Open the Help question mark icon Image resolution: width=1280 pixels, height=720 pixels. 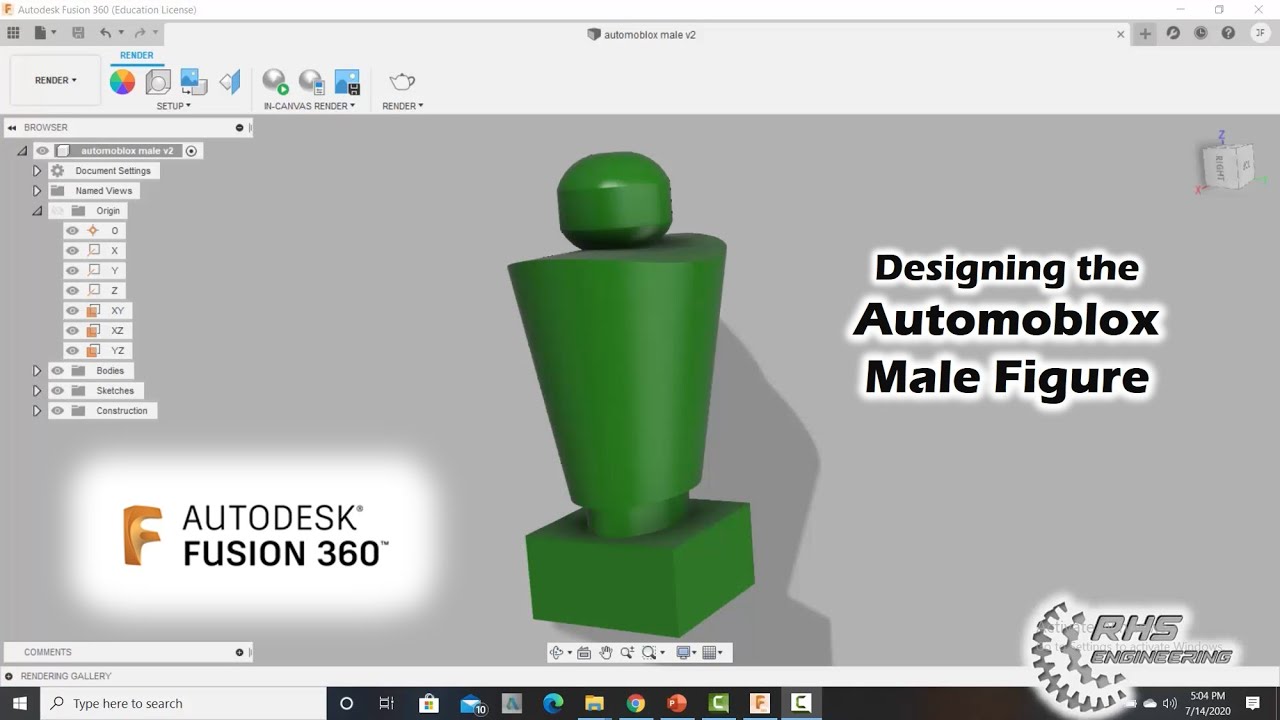point(1228,33)
